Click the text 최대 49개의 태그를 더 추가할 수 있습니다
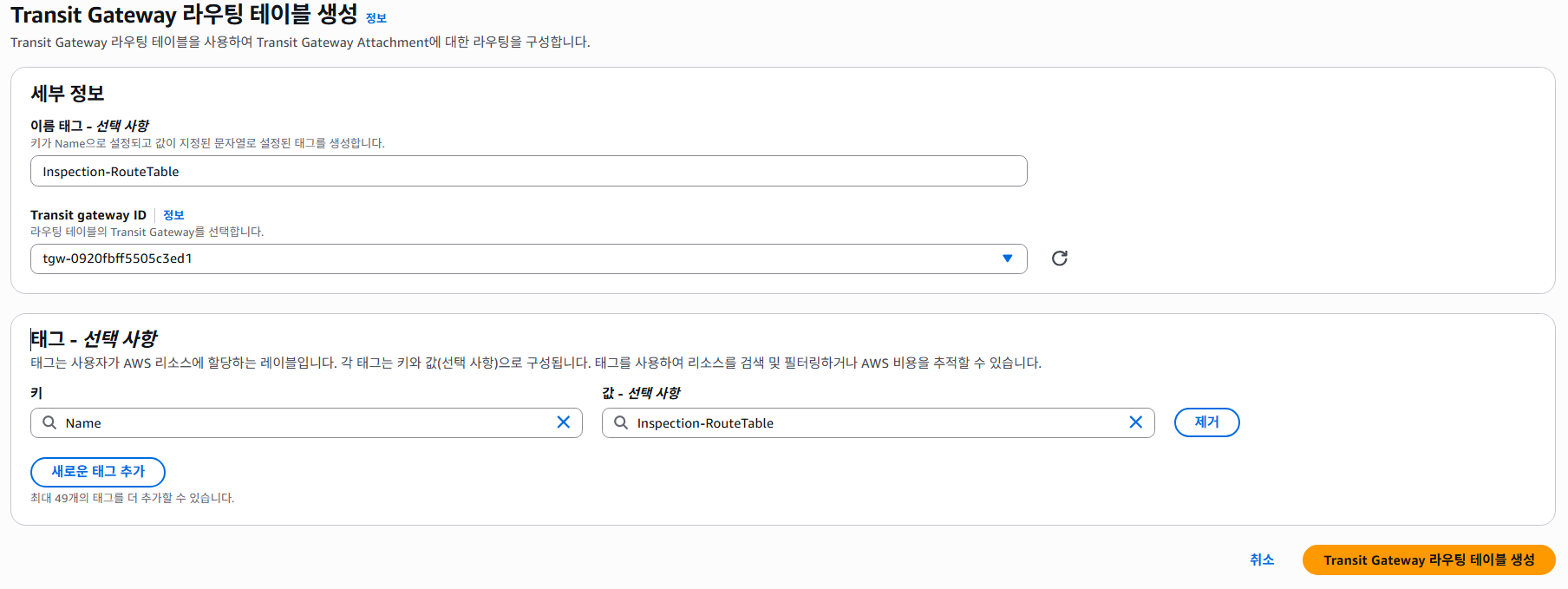1568x589 pixels. [133, 498]
